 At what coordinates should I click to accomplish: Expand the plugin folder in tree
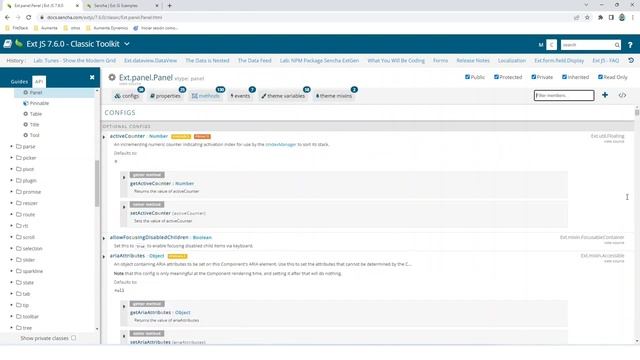11,180
